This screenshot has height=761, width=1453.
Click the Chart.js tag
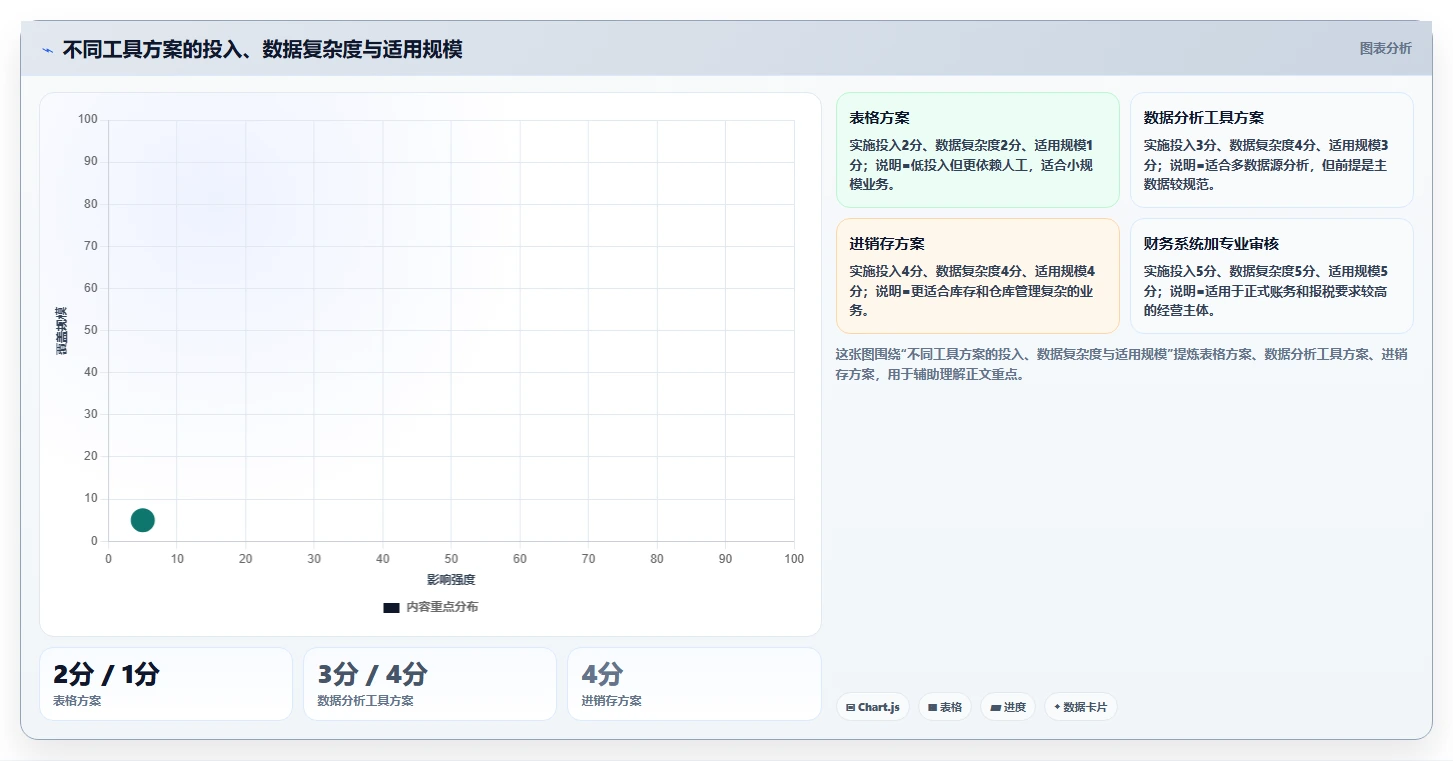872,707
